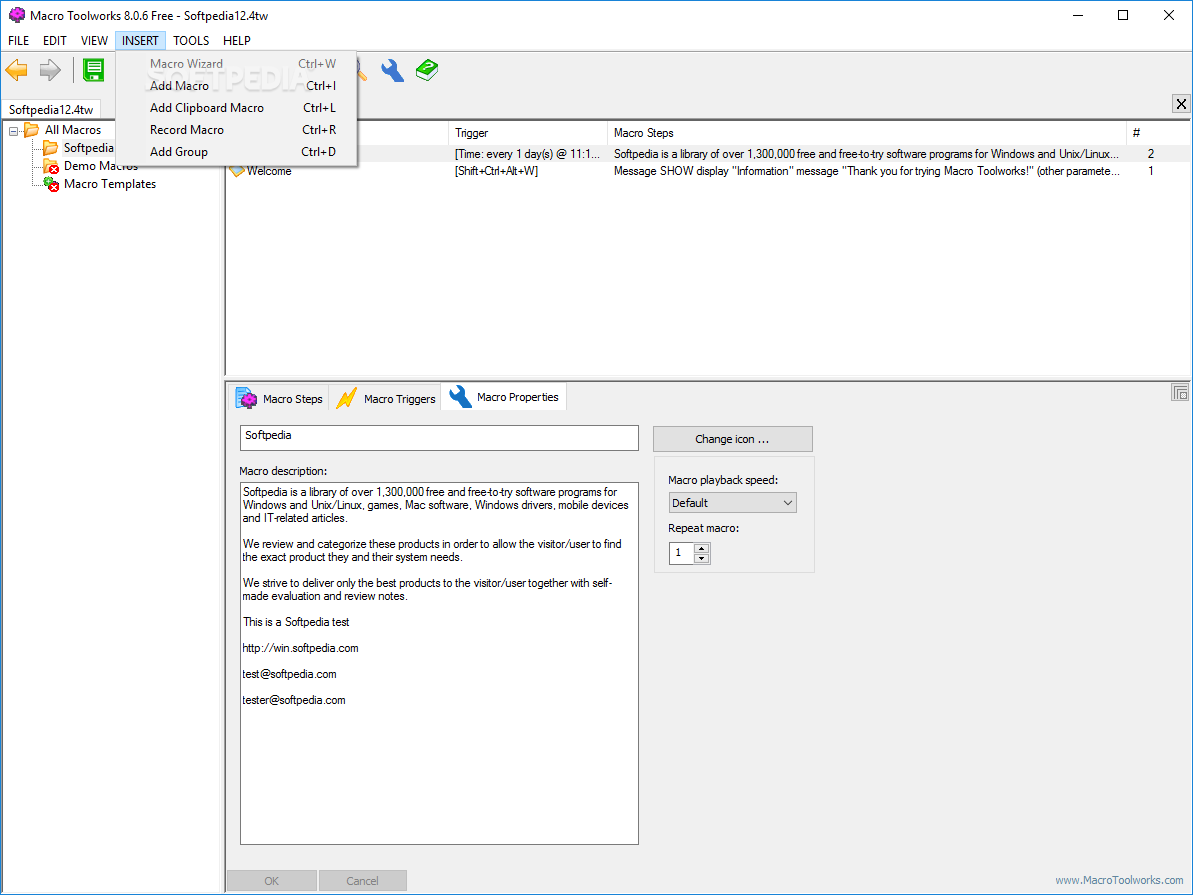This screenshot has width=1193, height=895.
Task: Click the count cell showing 2
Action: click(1150, 154)
